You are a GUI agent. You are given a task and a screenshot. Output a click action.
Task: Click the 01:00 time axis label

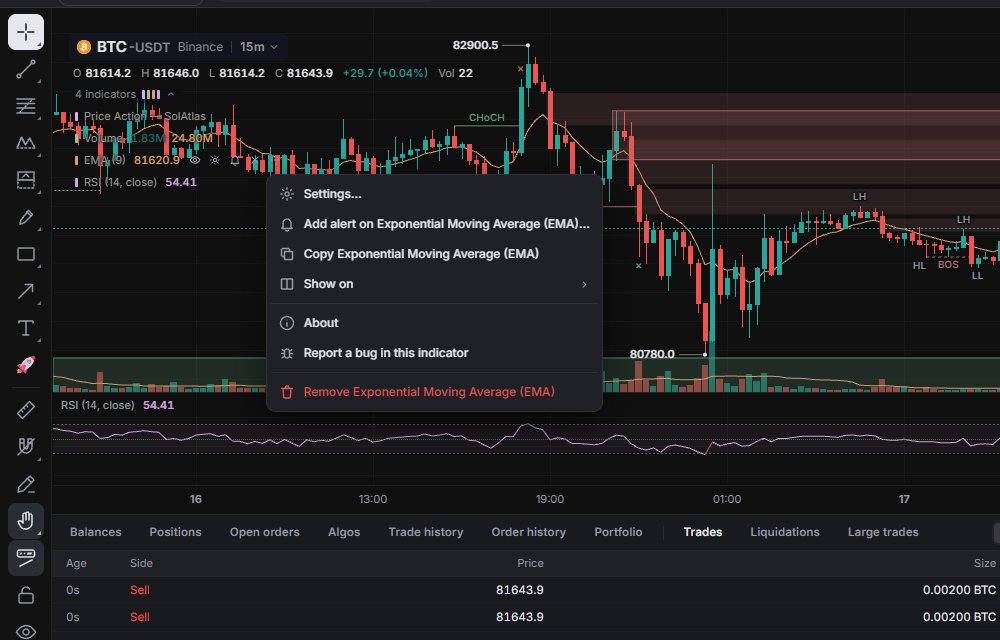pos(727,499)
